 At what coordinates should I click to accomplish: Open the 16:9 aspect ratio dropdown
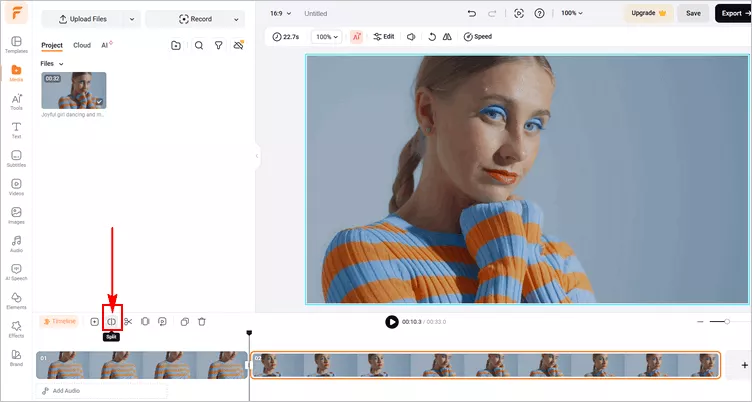281,13
